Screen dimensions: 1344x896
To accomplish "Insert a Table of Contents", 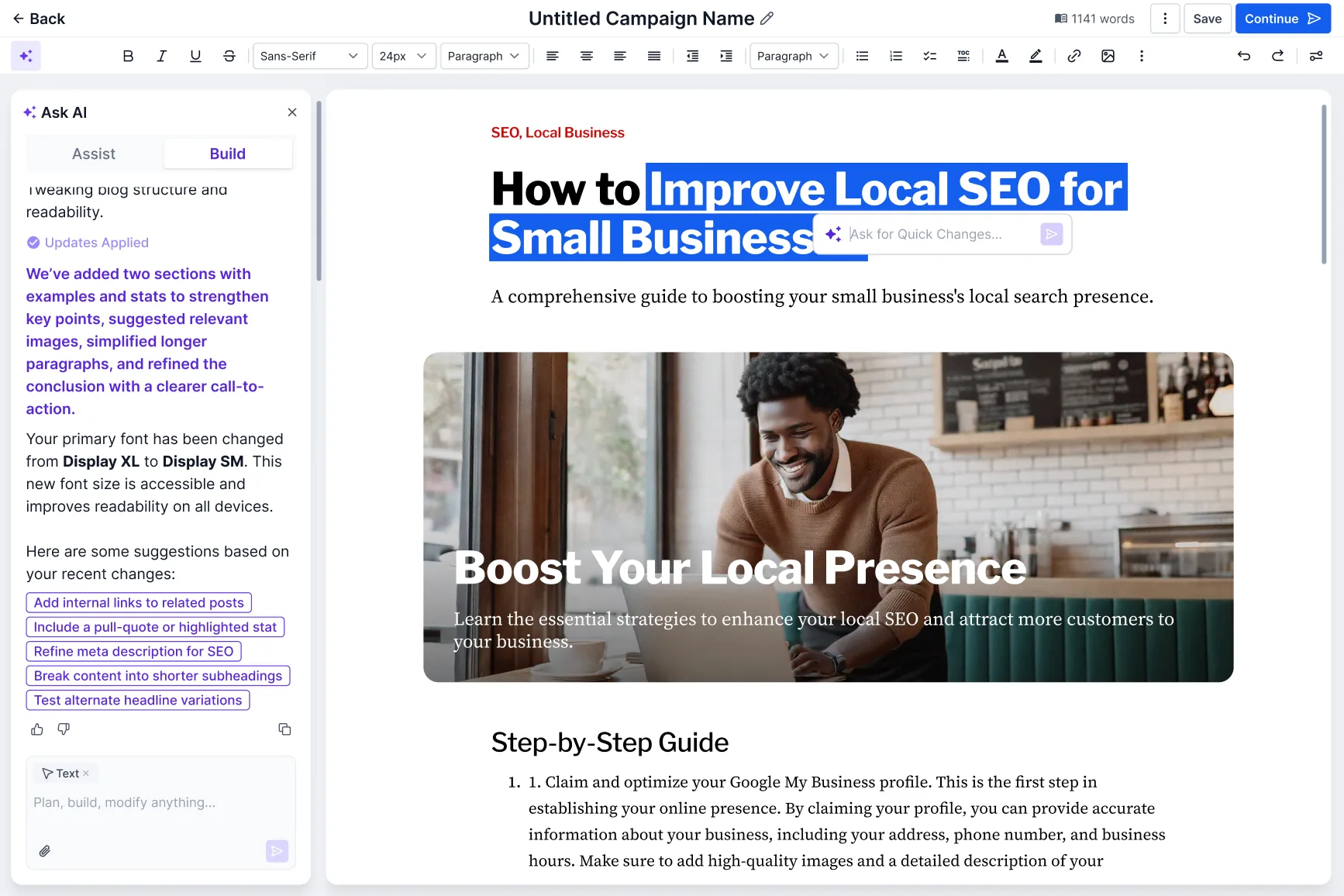I will [963, 55].
